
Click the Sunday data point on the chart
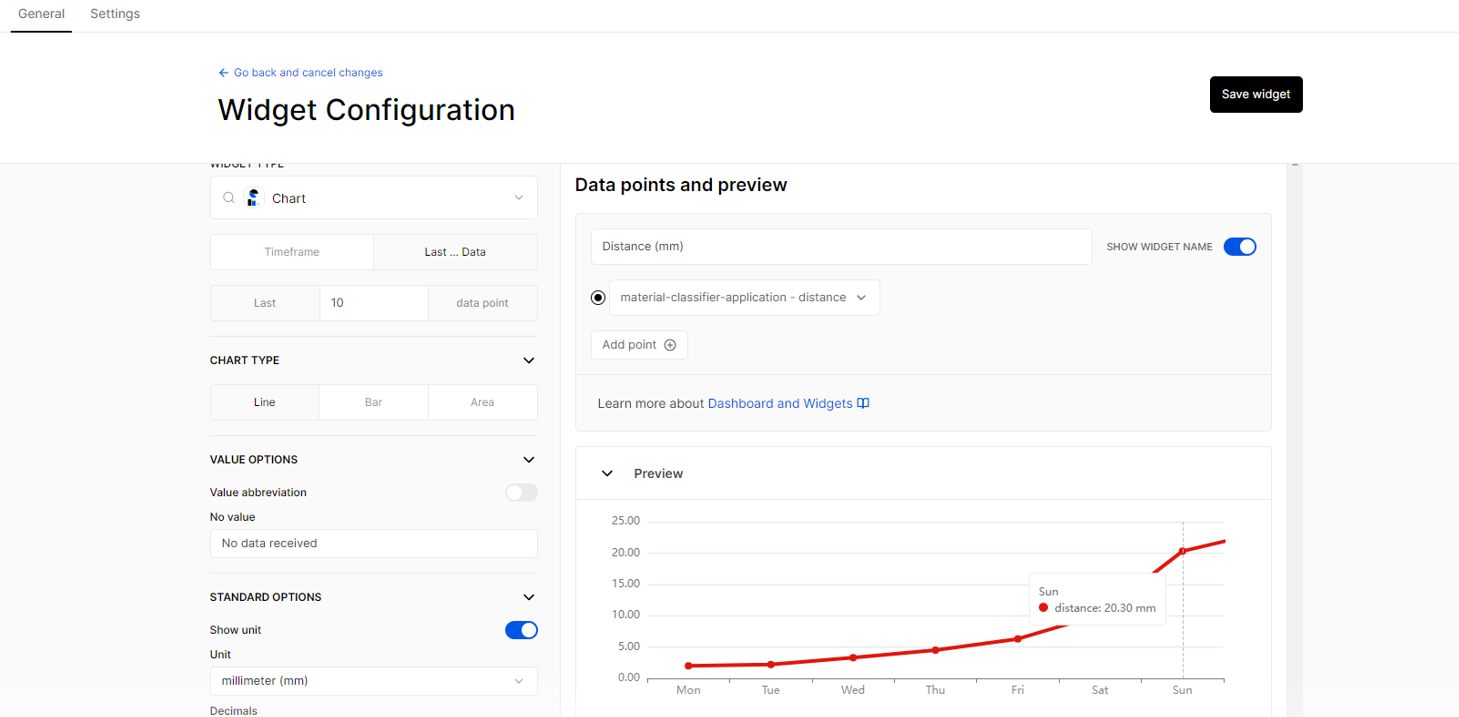(1183, 551)
